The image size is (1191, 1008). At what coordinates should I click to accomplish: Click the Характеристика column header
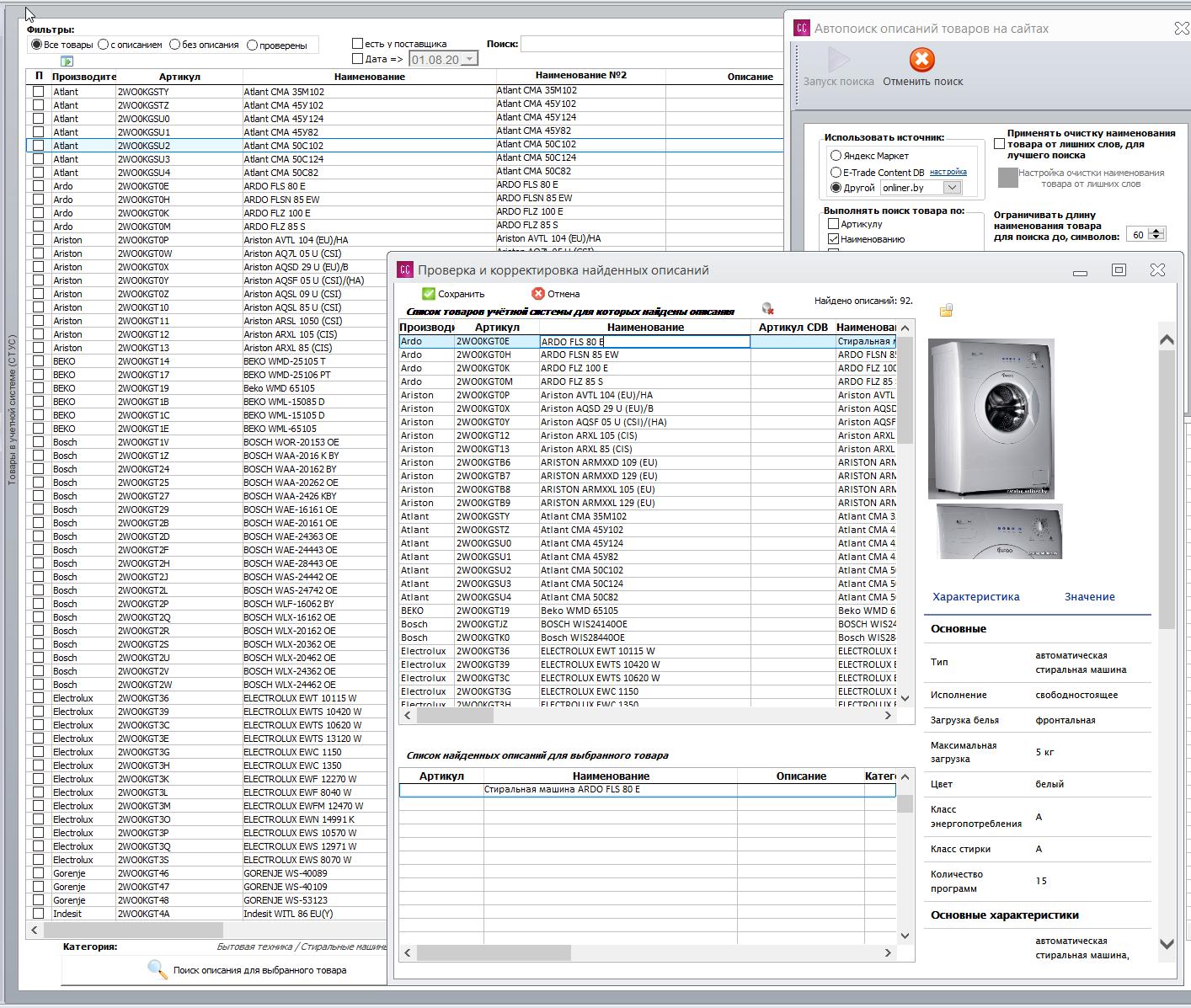coord(976,597)
